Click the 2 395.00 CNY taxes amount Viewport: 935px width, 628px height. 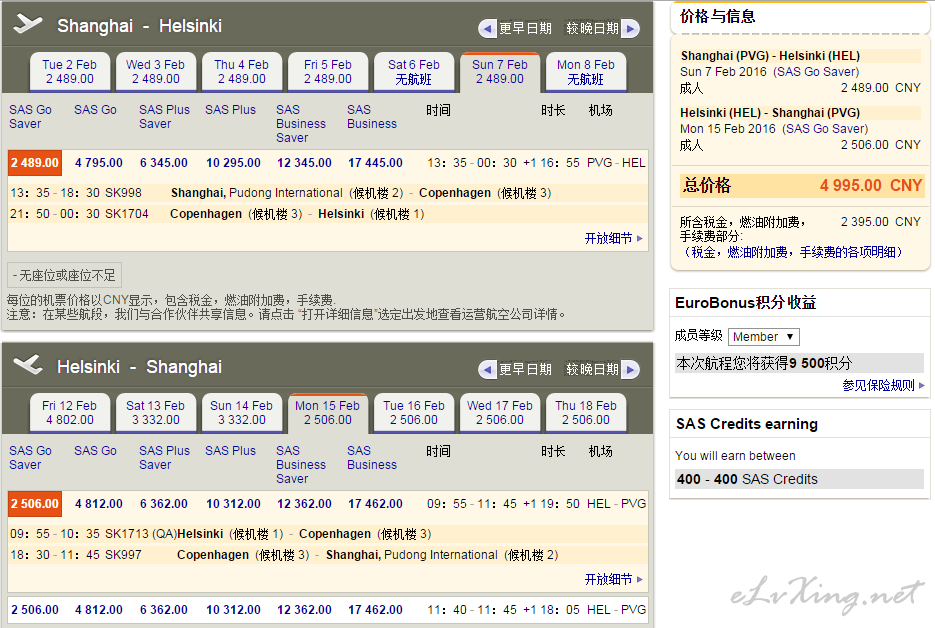(881, 222)
